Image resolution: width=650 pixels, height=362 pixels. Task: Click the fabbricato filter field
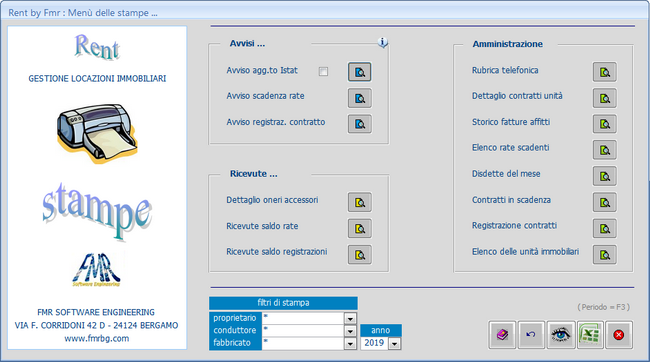(x=303, y=343)
